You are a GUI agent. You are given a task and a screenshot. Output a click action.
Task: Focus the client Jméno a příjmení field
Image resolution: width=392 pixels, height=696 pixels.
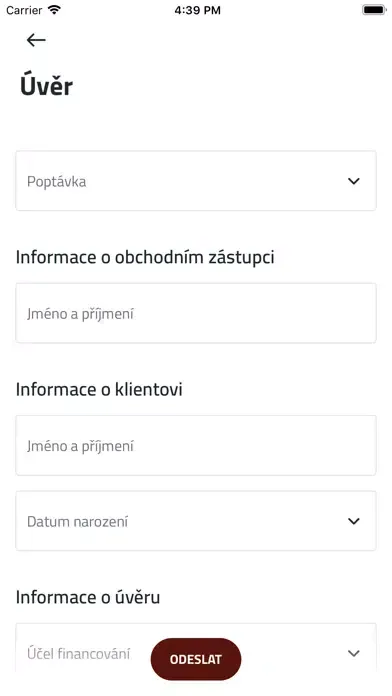coord(196,445)
